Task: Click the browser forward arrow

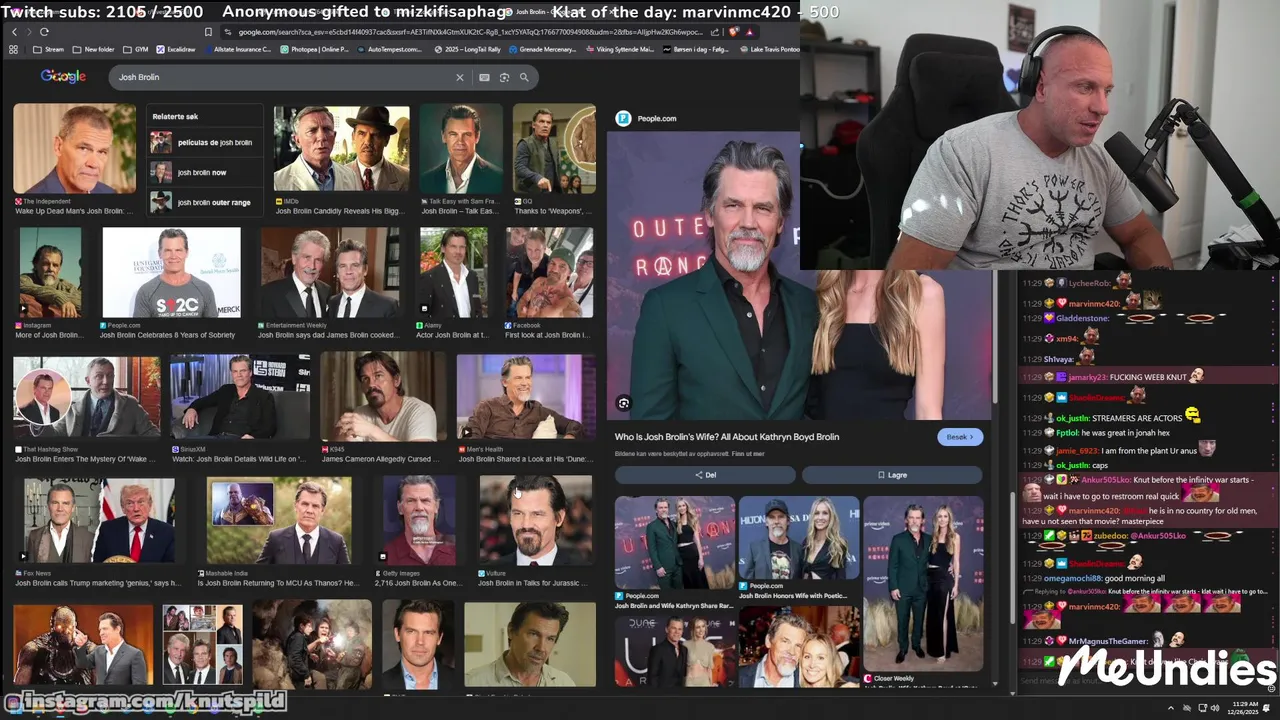Action: click(28, 32)
